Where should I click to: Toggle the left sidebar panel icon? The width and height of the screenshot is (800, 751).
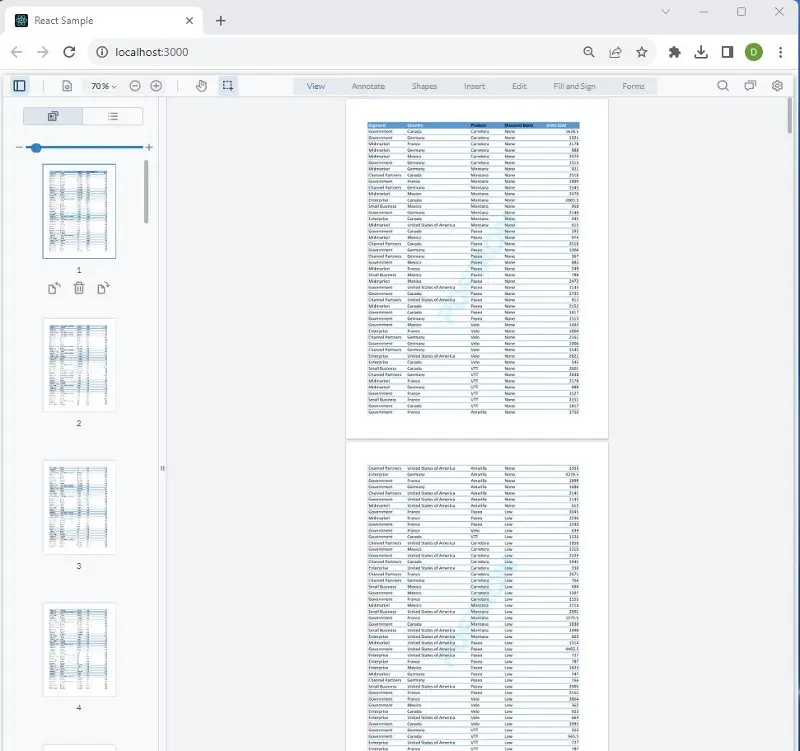[x=19, y=86]
